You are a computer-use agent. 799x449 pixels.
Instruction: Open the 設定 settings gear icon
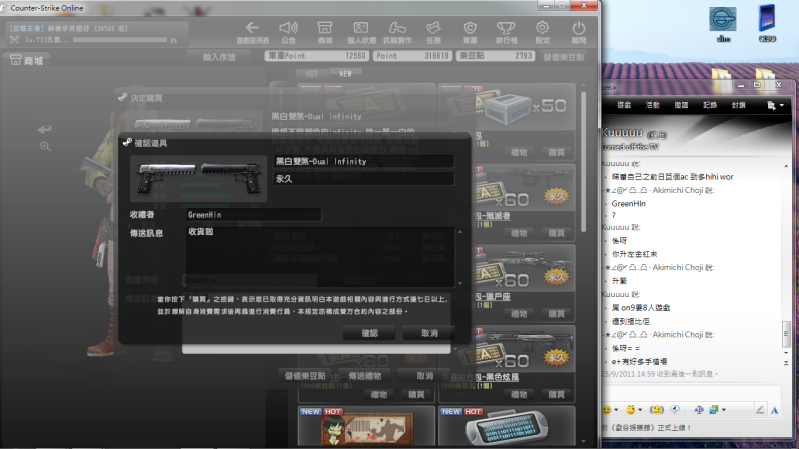click(542, 28)
